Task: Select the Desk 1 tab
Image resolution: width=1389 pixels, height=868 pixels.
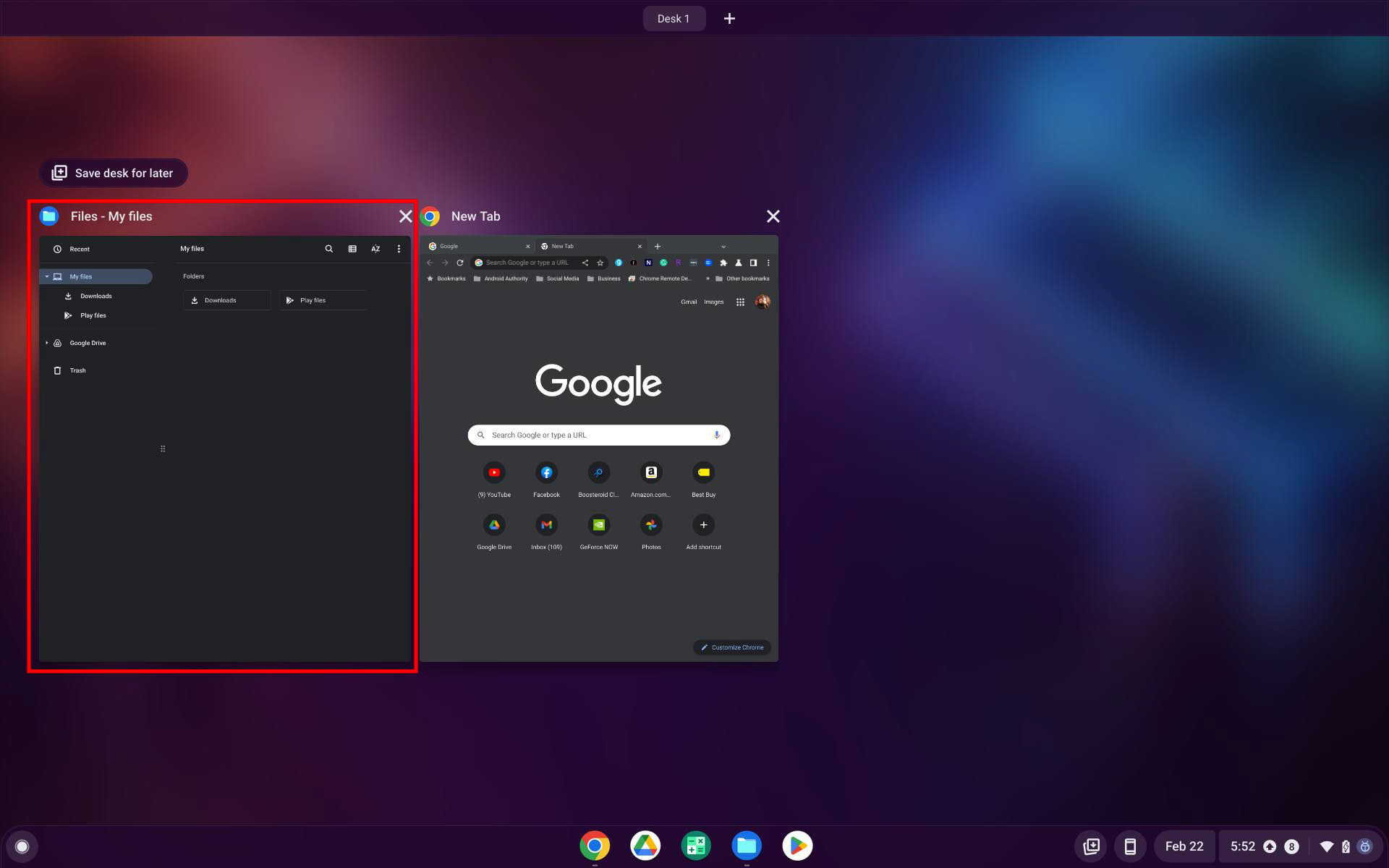Action: tap(674, 19)
